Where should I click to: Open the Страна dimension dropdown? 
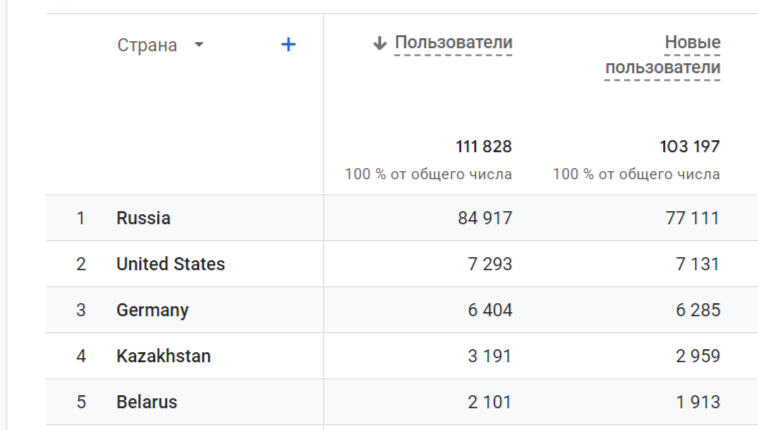coord(199,46)
